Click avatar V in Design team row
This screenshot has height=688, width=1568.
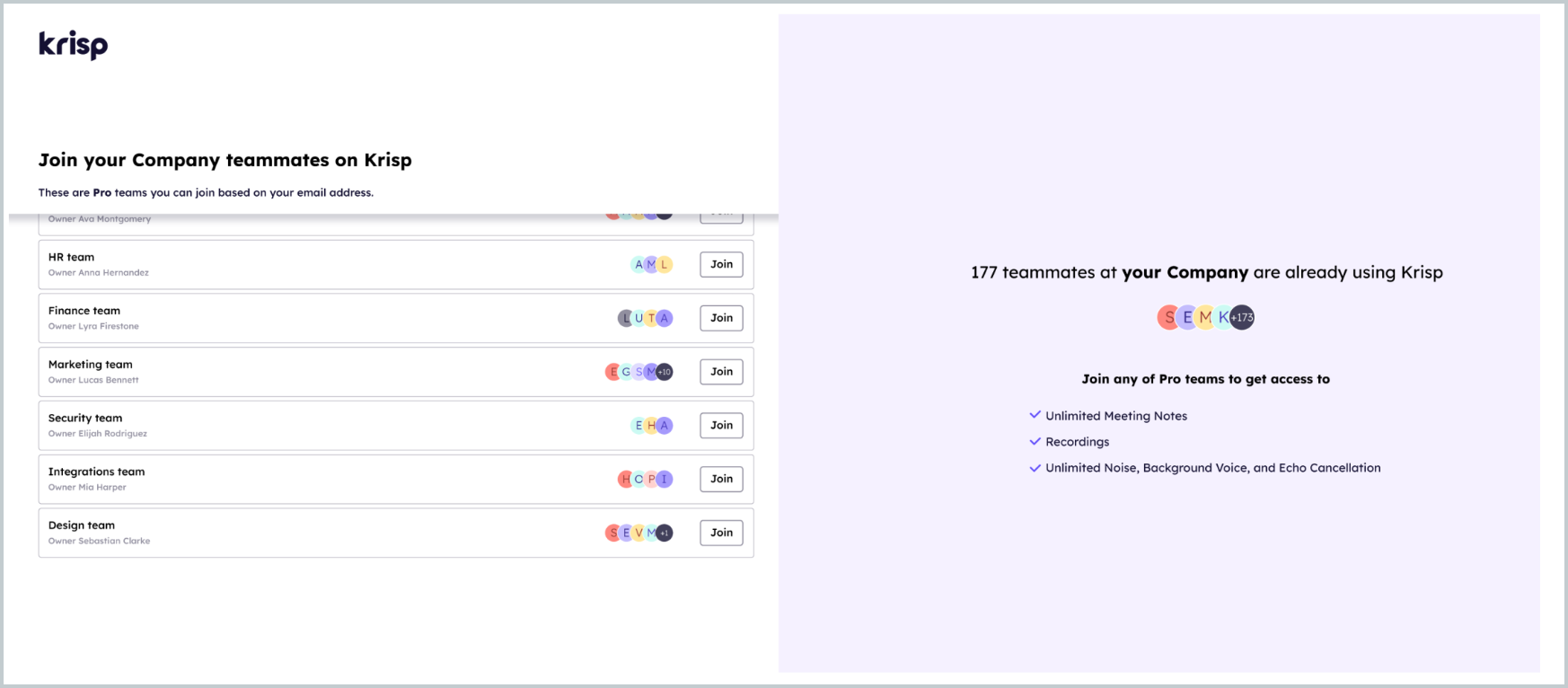click(639, 533)
